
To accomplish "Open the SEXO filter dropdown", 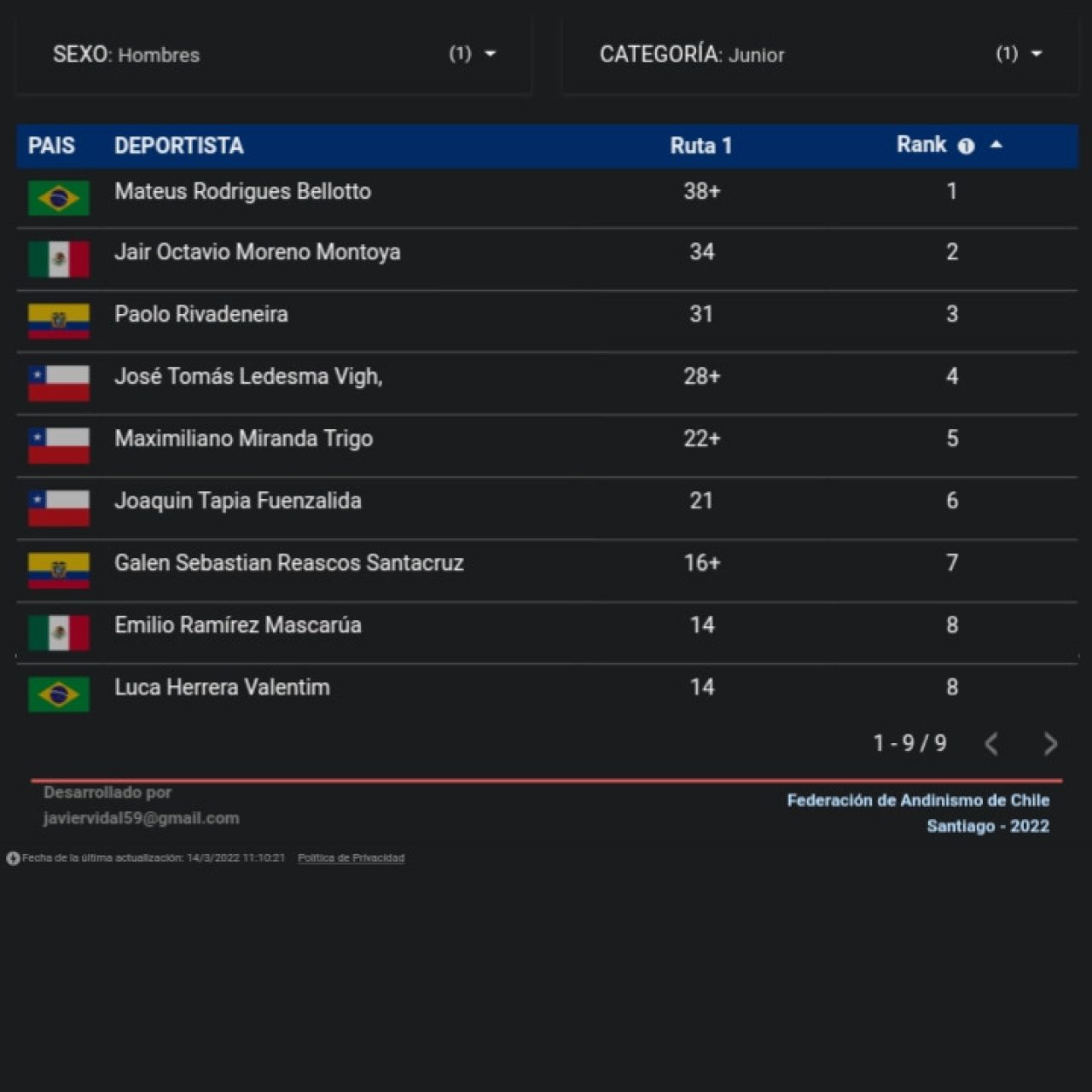I will tap(273, 55).
